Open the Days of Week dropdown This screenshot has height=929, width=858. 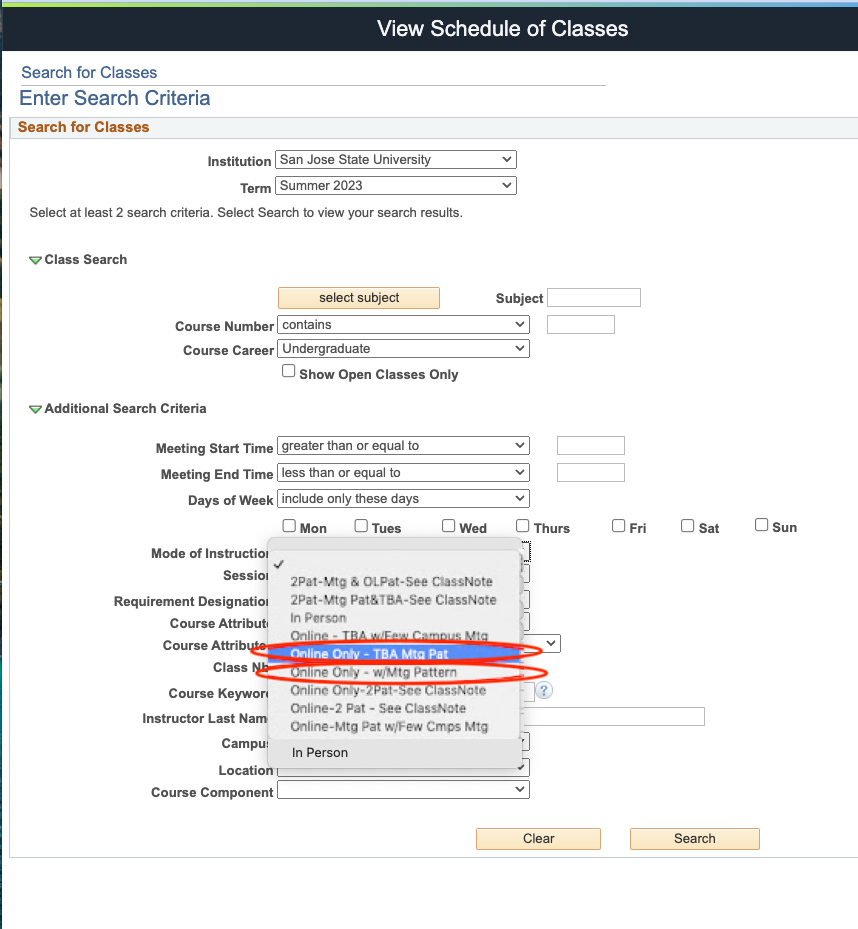[x=403, y=499]
